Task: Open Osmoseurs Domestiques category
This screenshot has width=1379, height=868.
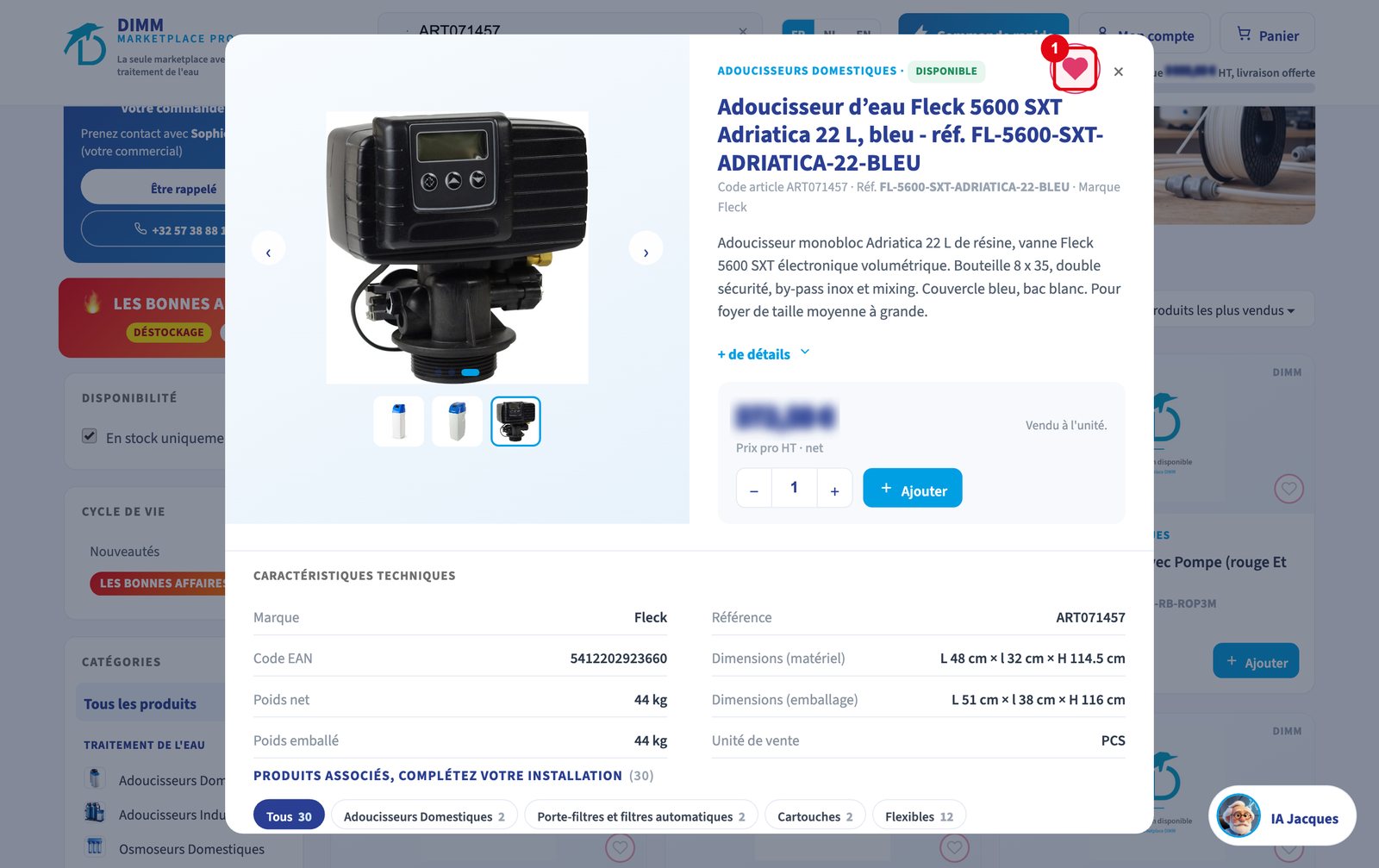Action: (191, 849)
